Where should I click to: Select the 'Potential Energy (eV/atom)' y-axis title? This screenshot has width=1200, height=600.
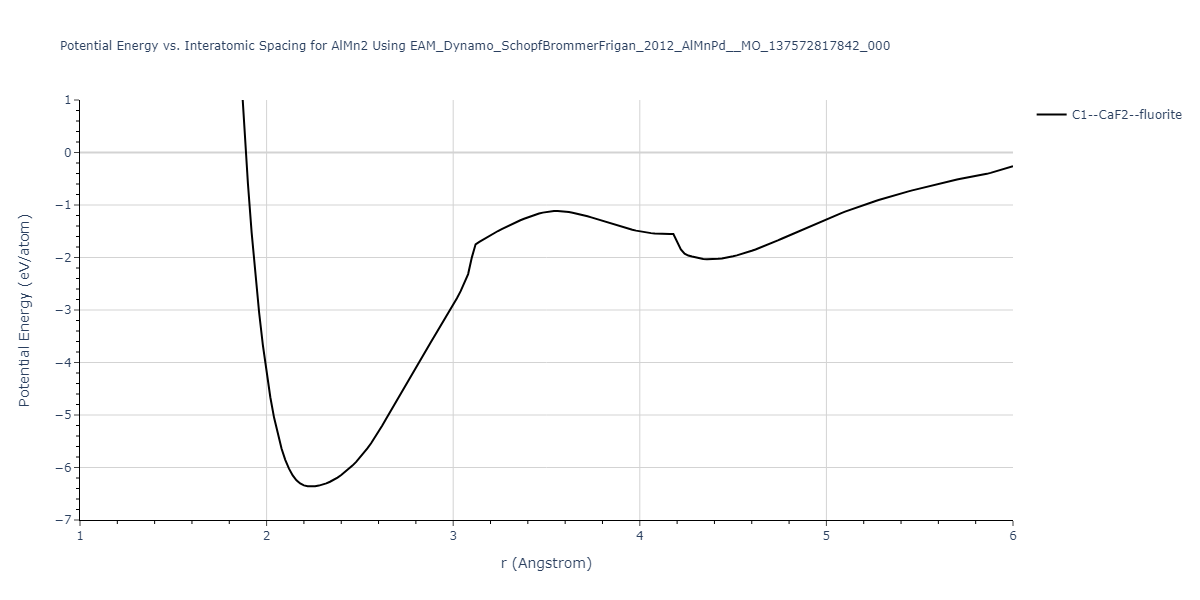[25, 310]
